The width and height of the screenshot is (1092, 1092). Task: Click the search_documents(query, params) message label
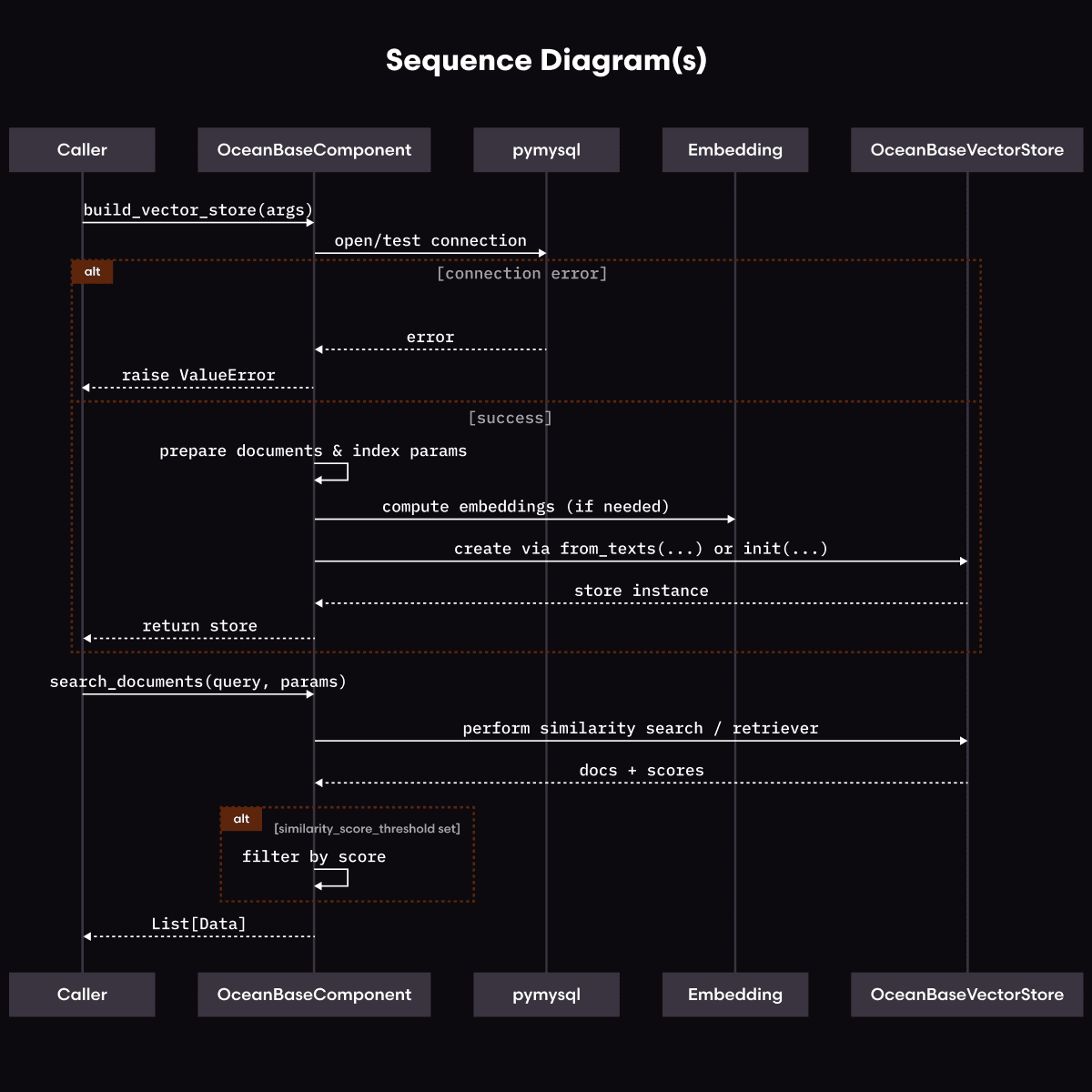click(x=198, y=682)
